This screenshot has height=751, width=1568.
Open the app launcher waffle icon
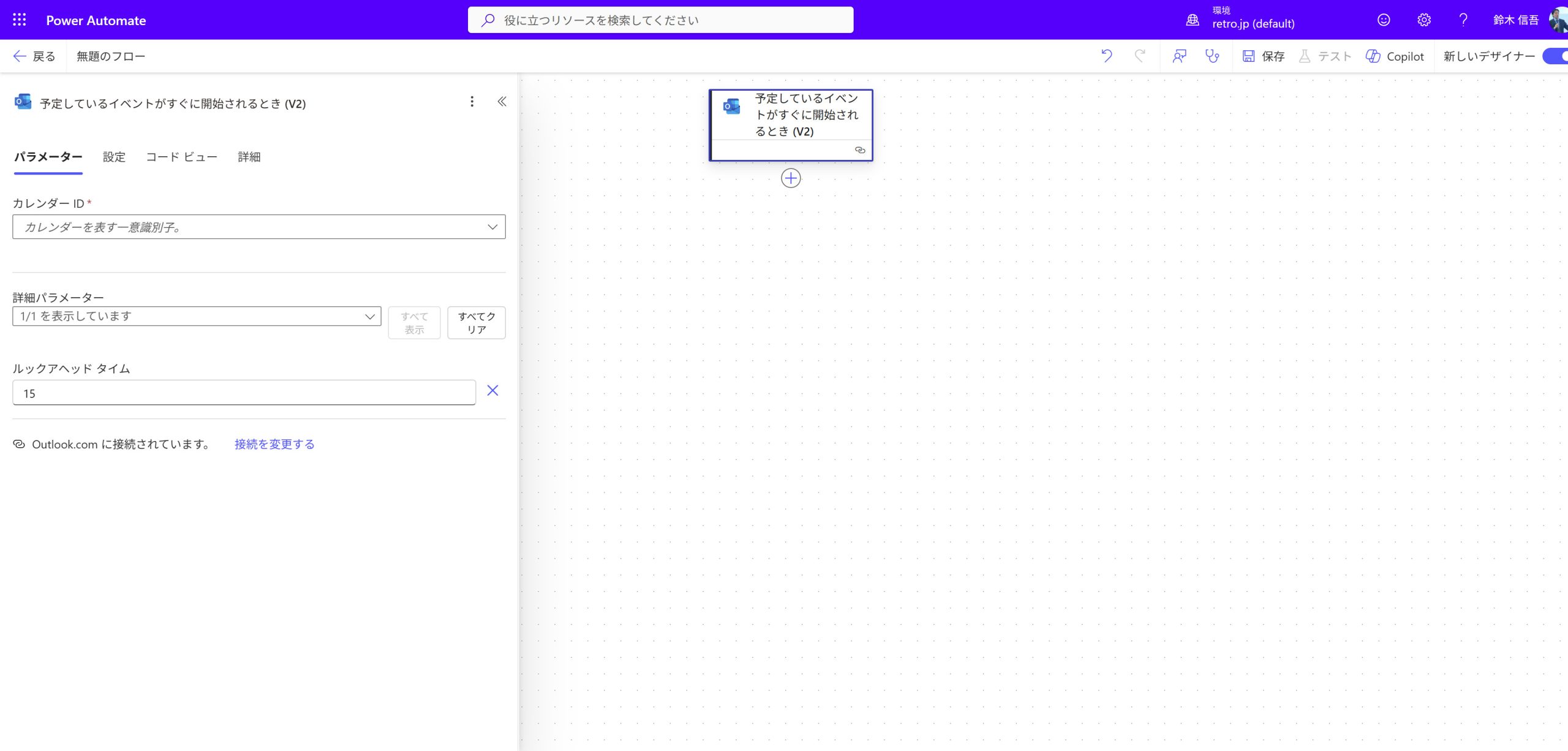(x=19, y=20)
